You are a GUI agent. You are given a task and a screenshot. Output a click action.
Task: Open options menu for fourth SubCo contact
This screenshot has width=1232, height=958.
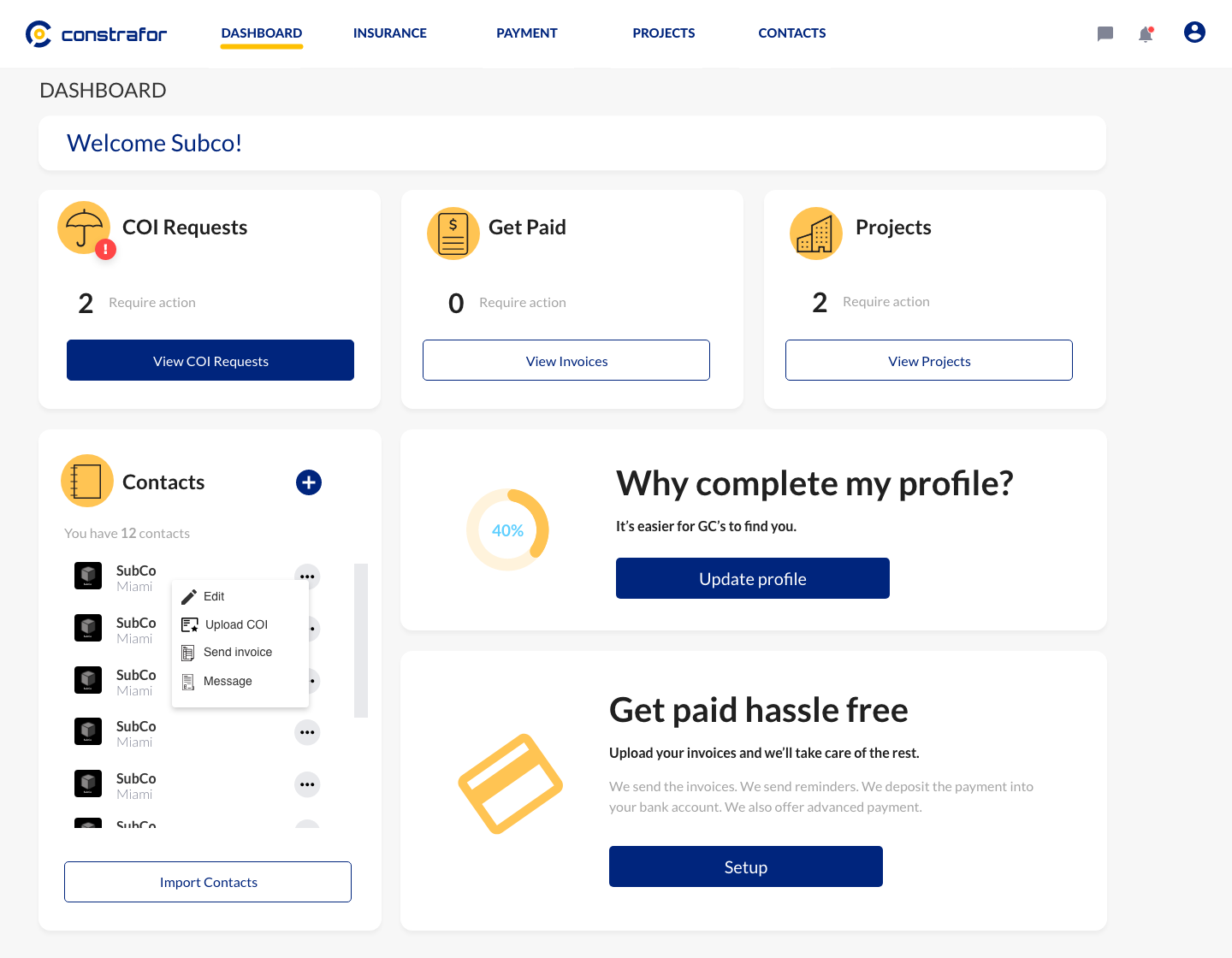[307, 732]
